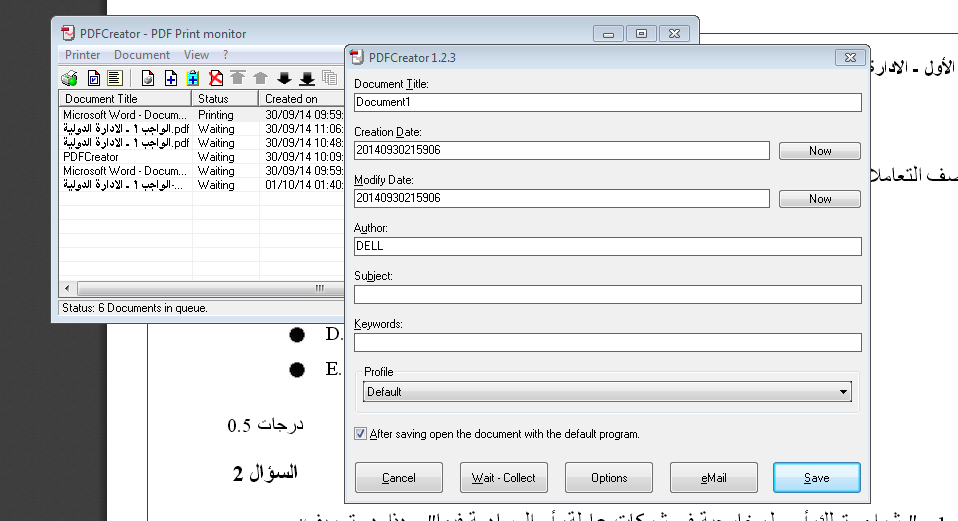Open the yellow log file icon
This screenshot has width=958, height=521.
pos(114,78)
